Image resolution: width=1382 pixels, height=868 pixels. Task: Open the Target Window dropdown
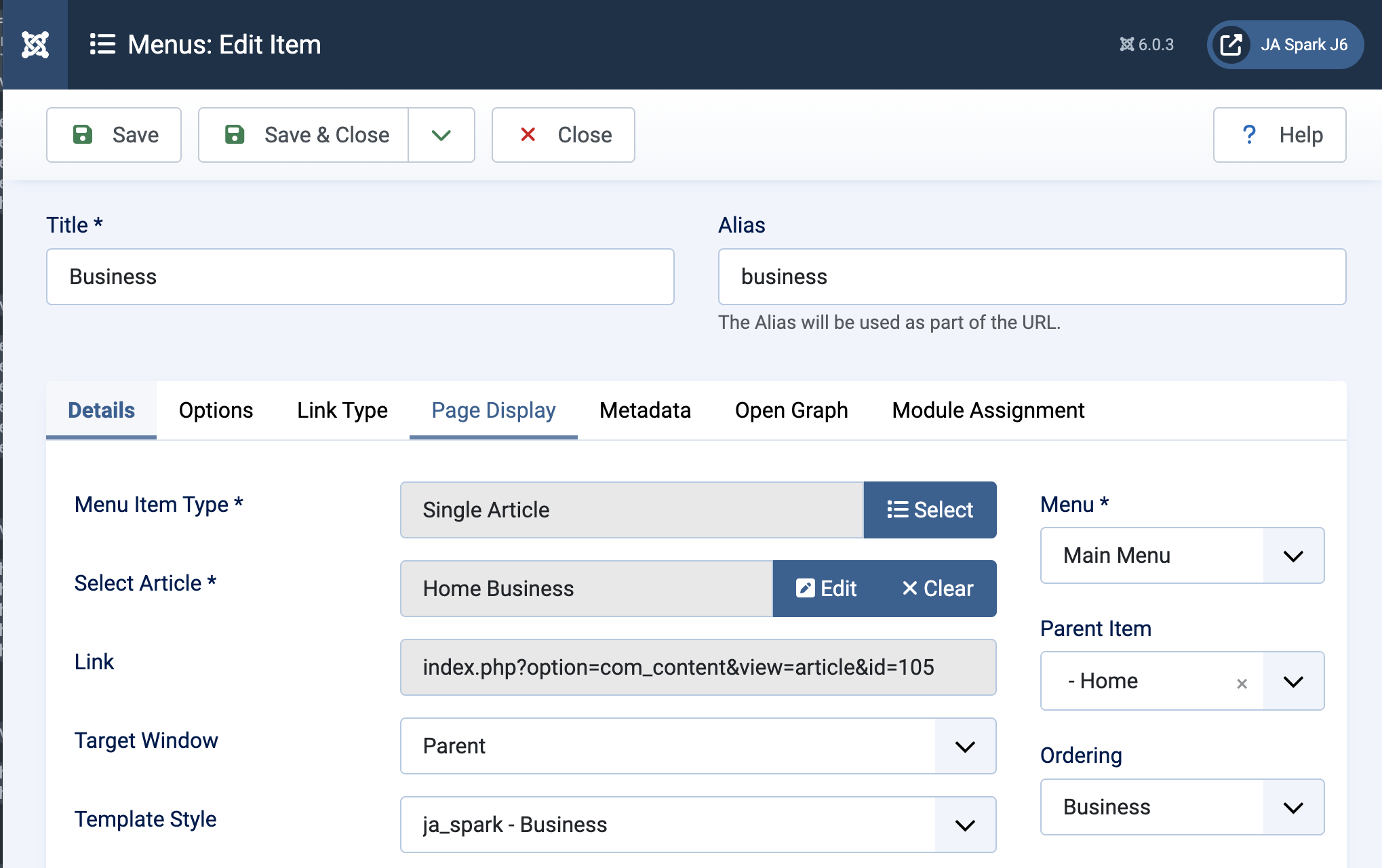click(964, 746)
